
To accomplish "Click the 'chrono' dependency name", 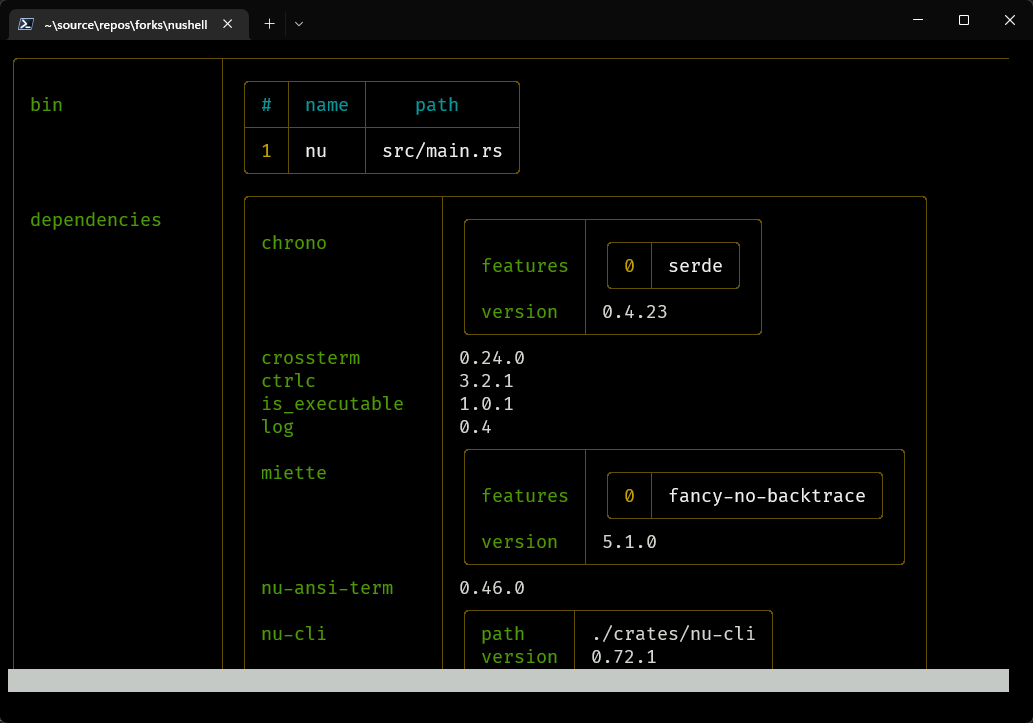I will point(294,243).
